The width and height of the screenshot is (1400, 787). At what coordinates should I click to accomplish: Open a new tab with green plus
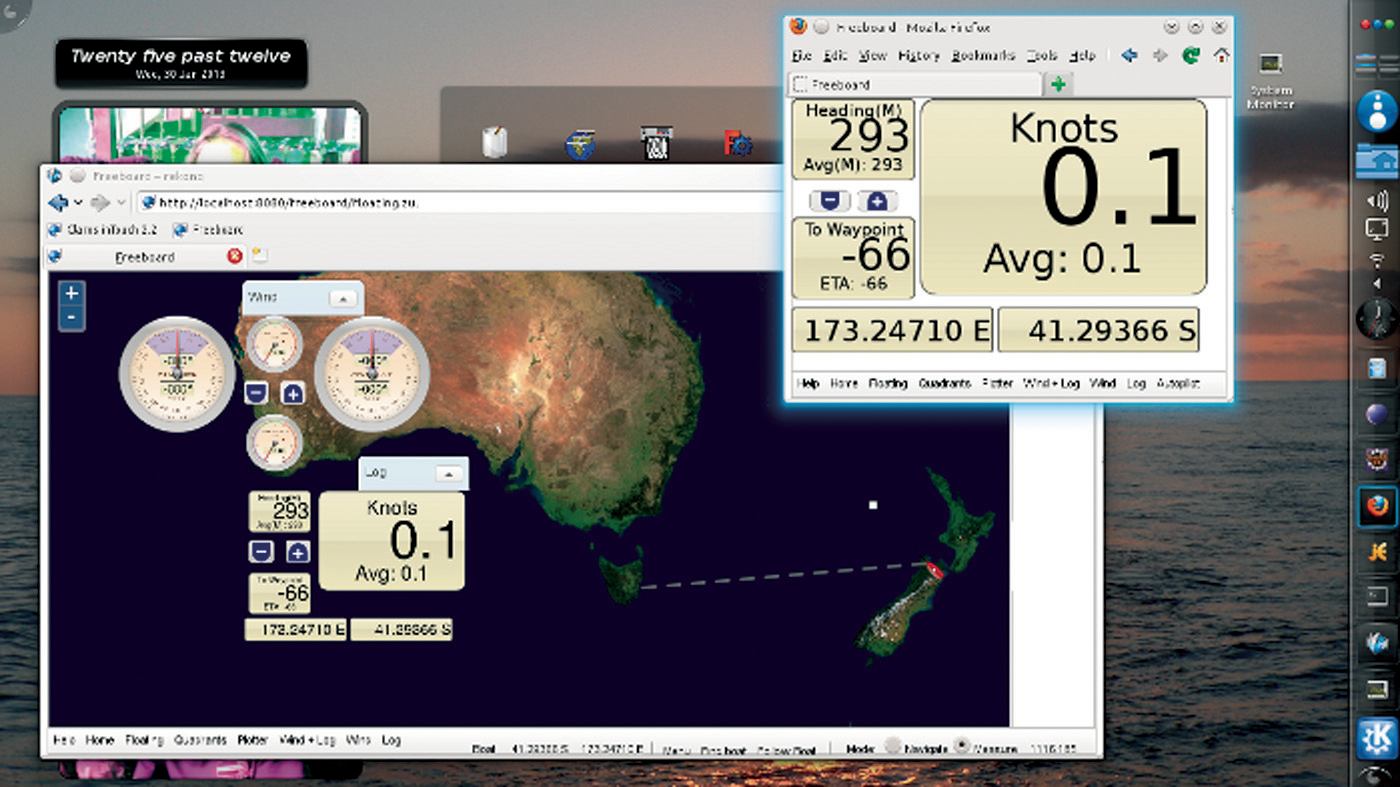coord(1058,84)
